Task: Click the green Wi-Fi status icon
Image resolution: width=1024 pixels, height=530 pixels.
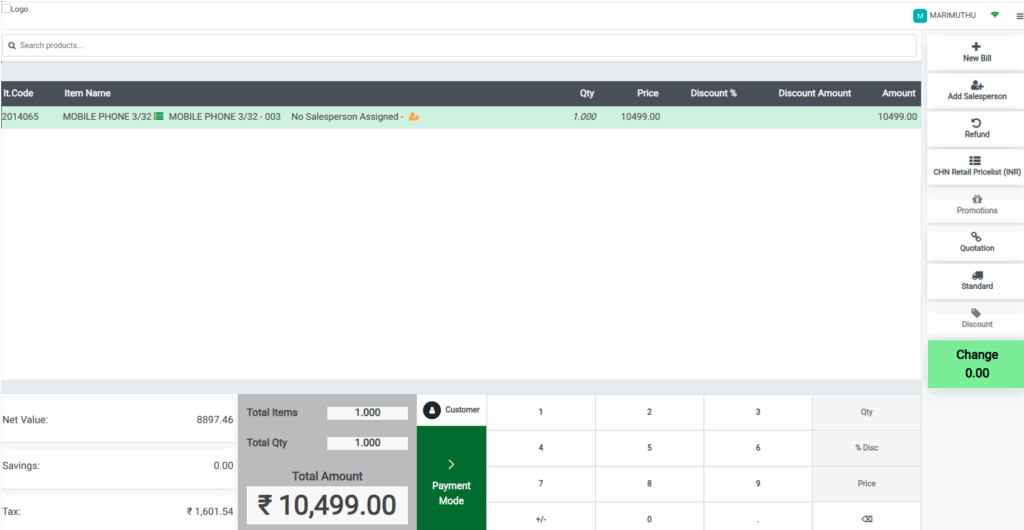Action: coord(995,14)
